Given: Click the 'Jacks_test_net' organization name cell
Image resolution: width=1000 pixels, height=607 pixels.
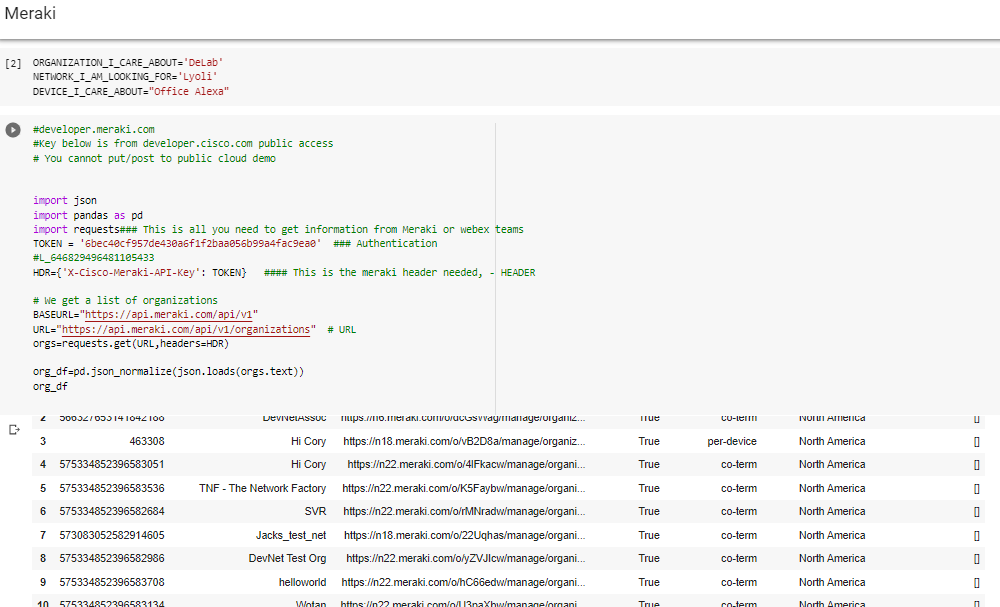Looking at the screenshot, I should 291,535.
